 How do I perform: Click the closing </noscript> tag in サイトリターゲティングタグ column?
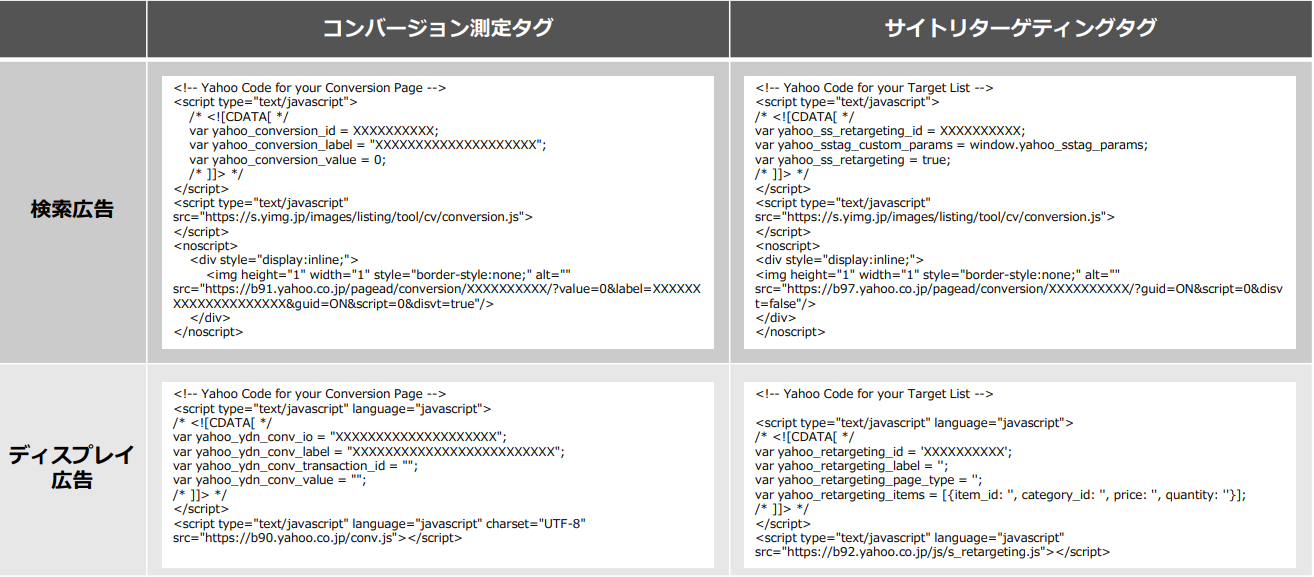click(790, 332)
